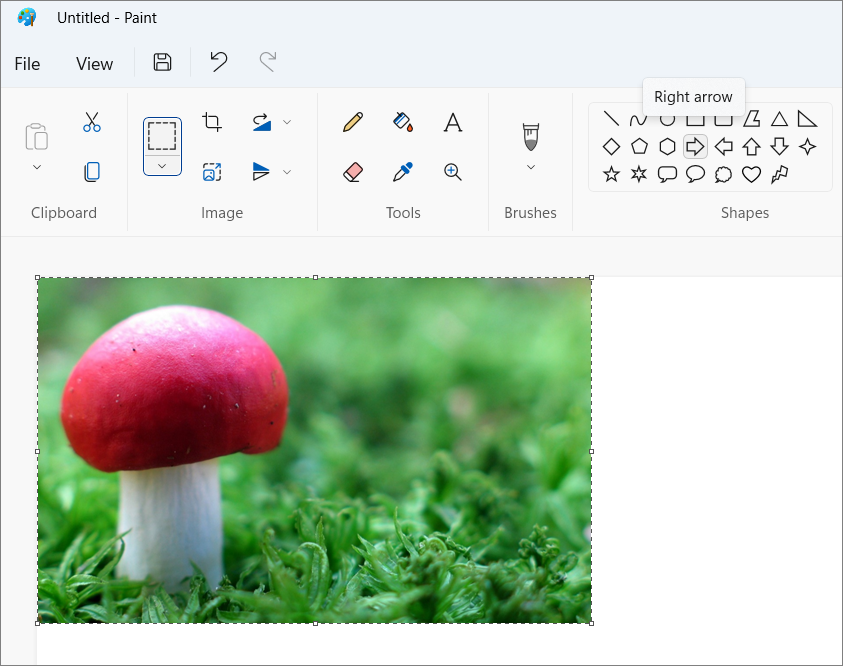843x666 pixels.
Task: Open the File menu
Action: coord(27,64)
